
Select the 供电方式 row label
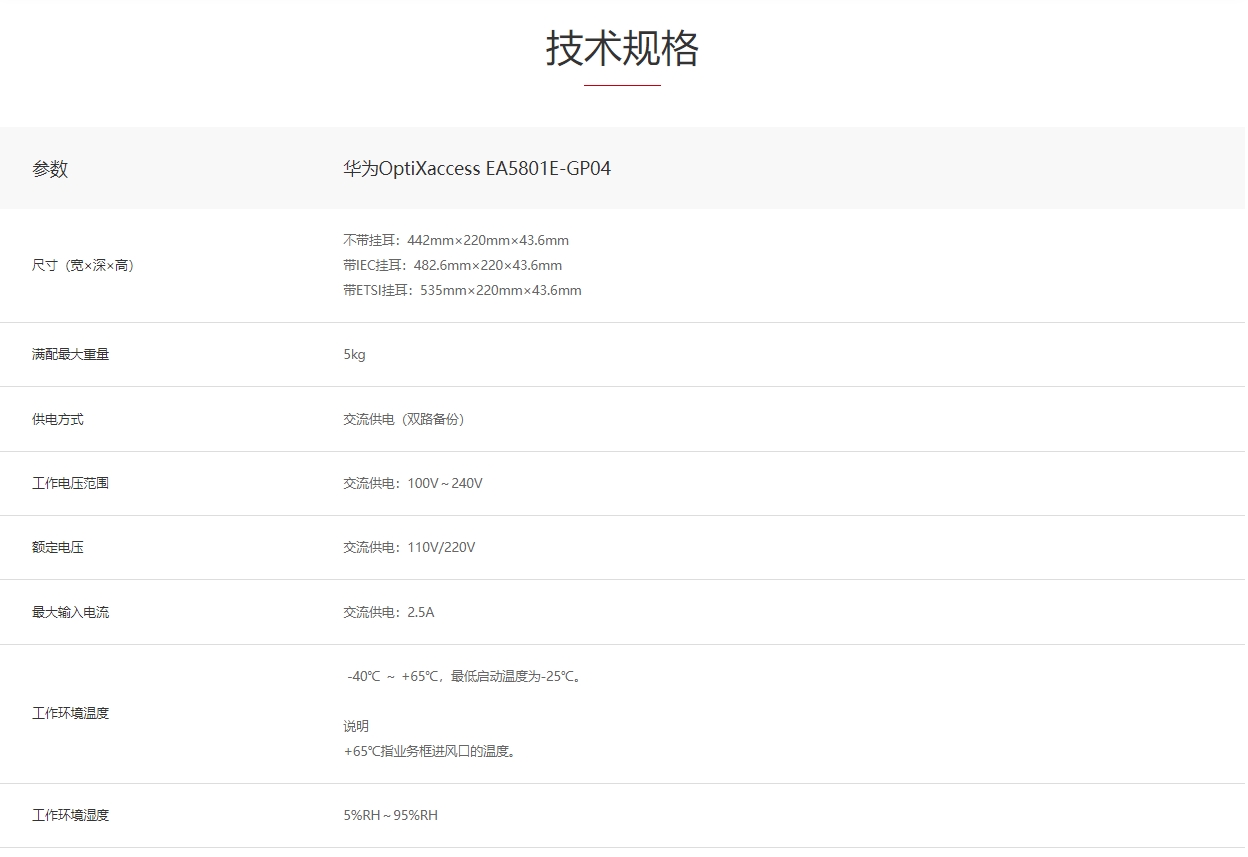coord(58,419)
